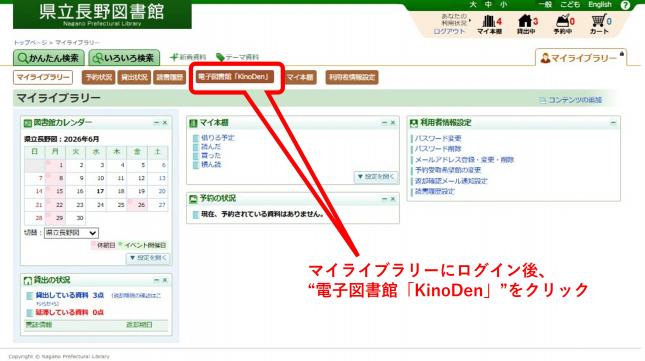Switch site language to English
Image resolution: width=645 pixels, height=361 pixels.
tap(600, 5)
